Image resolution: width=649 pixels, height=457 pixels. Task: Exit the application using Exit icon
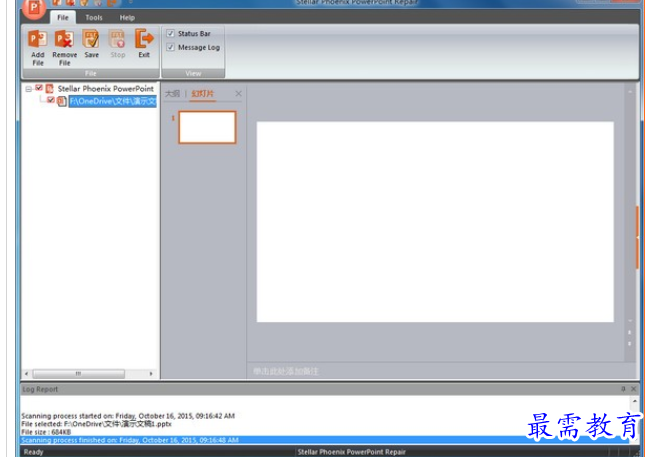[x=144, y=39]
